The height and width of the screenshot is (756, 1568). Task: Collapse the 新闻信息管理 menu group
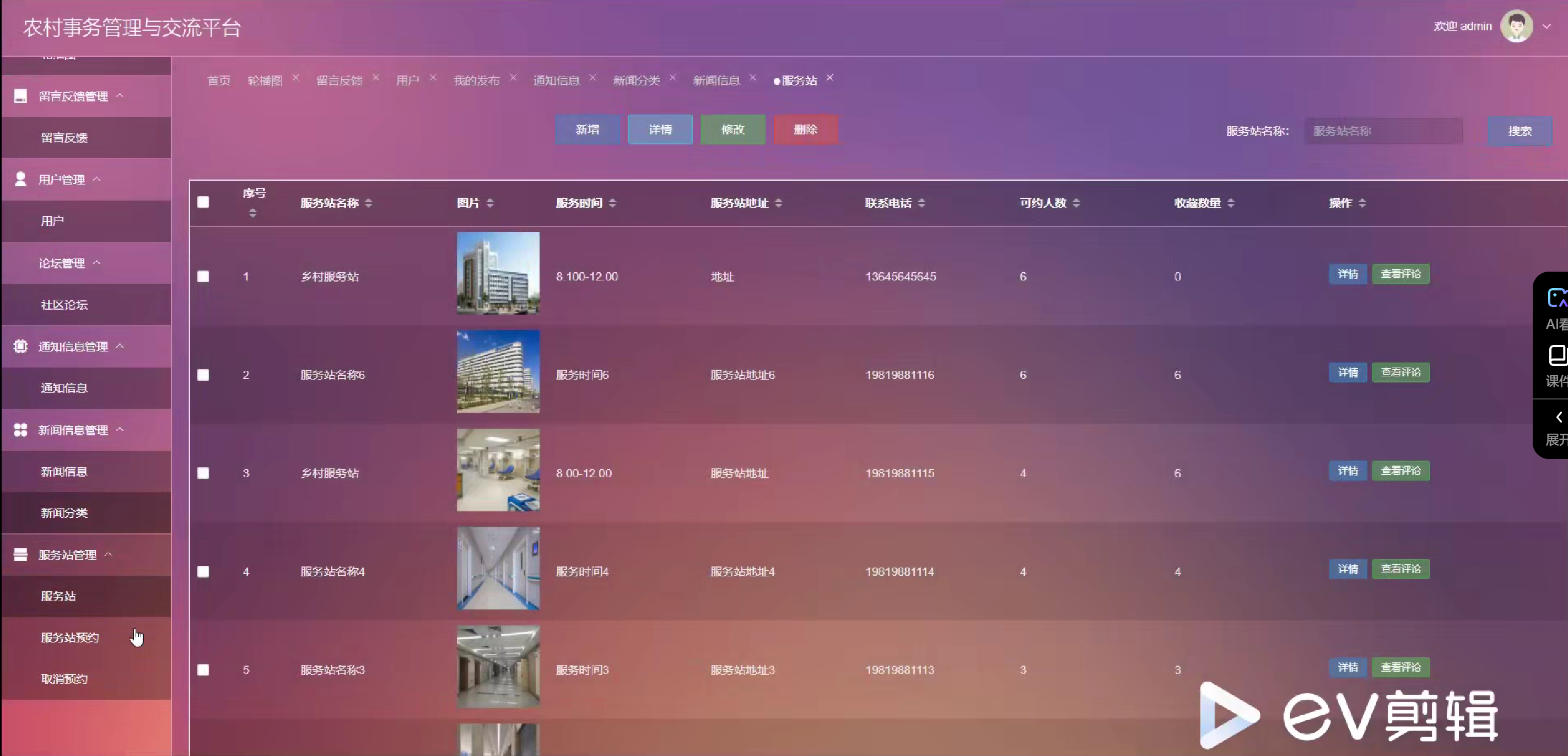point(120,429)
